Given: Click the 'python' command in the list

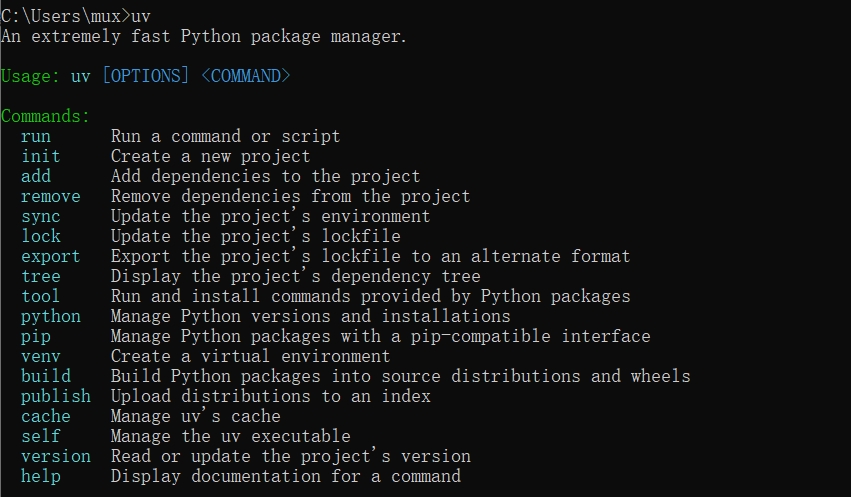Looking at the screenshot, I should 51,316.
